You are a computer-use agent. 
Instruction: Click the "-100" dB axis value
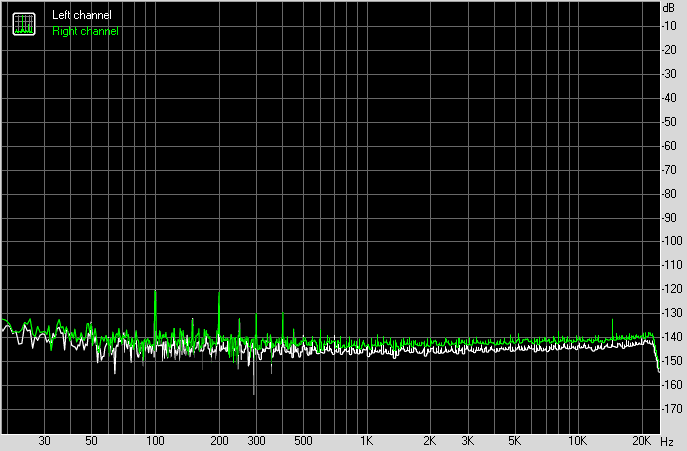[672, 241]
